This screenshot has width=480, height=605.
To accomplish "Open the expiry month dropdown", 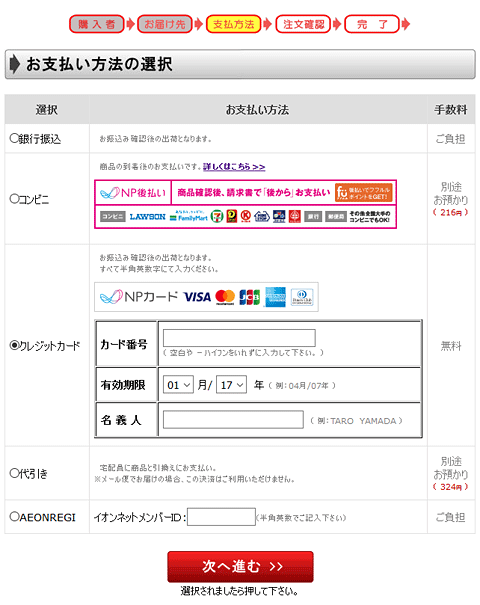I will pos(178,385).
